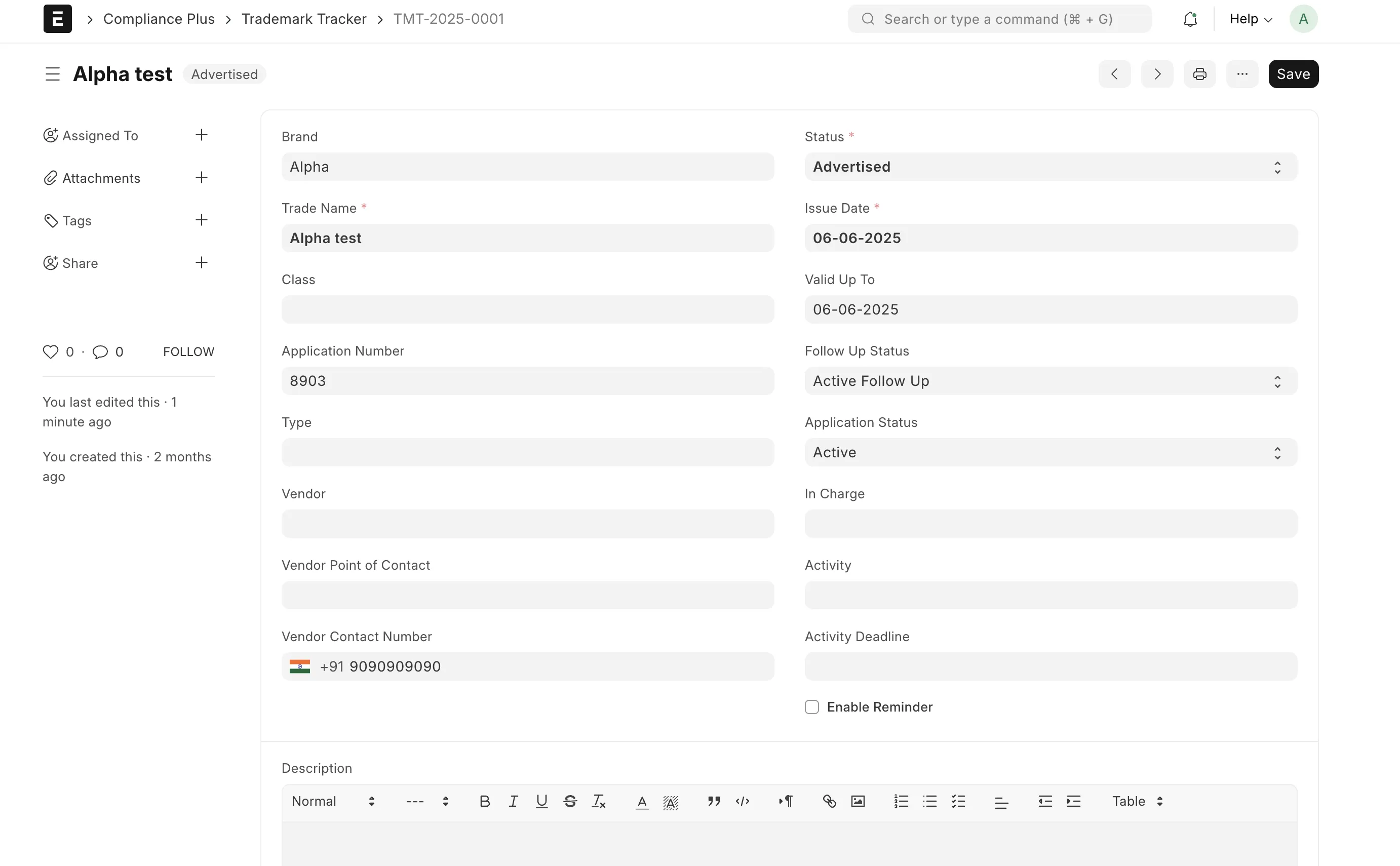
Task: Click the empty Class field
Action: (528, 309)
